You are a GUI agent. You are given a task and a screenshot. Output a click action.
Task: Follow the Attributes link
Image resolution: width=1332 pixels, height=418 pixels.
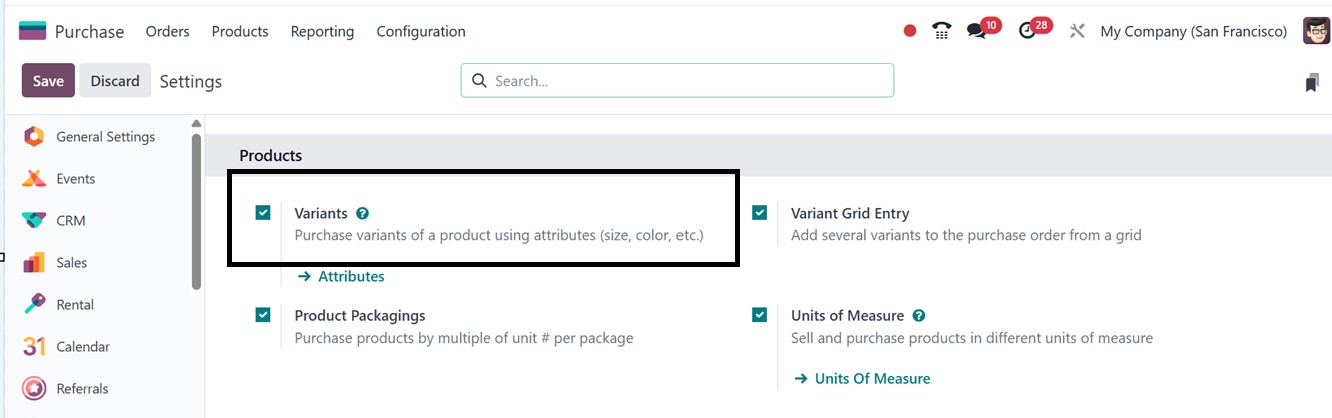coord(350,276)
